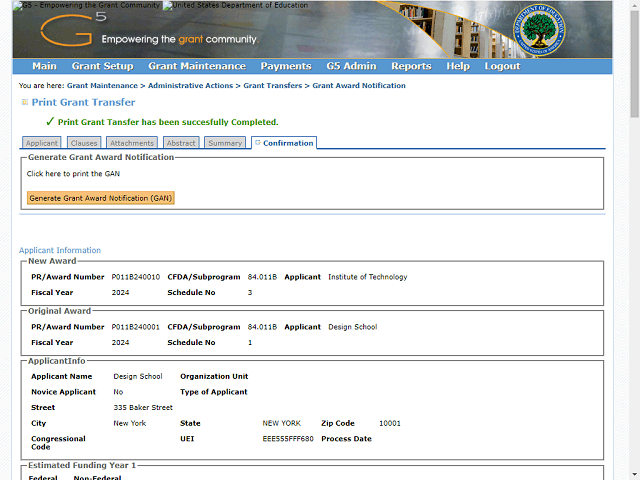Image resolution: width=640 pixels, height=480 pixels.
Task: Click the New Award number P011B240010
Action: (x=136, y=277)
